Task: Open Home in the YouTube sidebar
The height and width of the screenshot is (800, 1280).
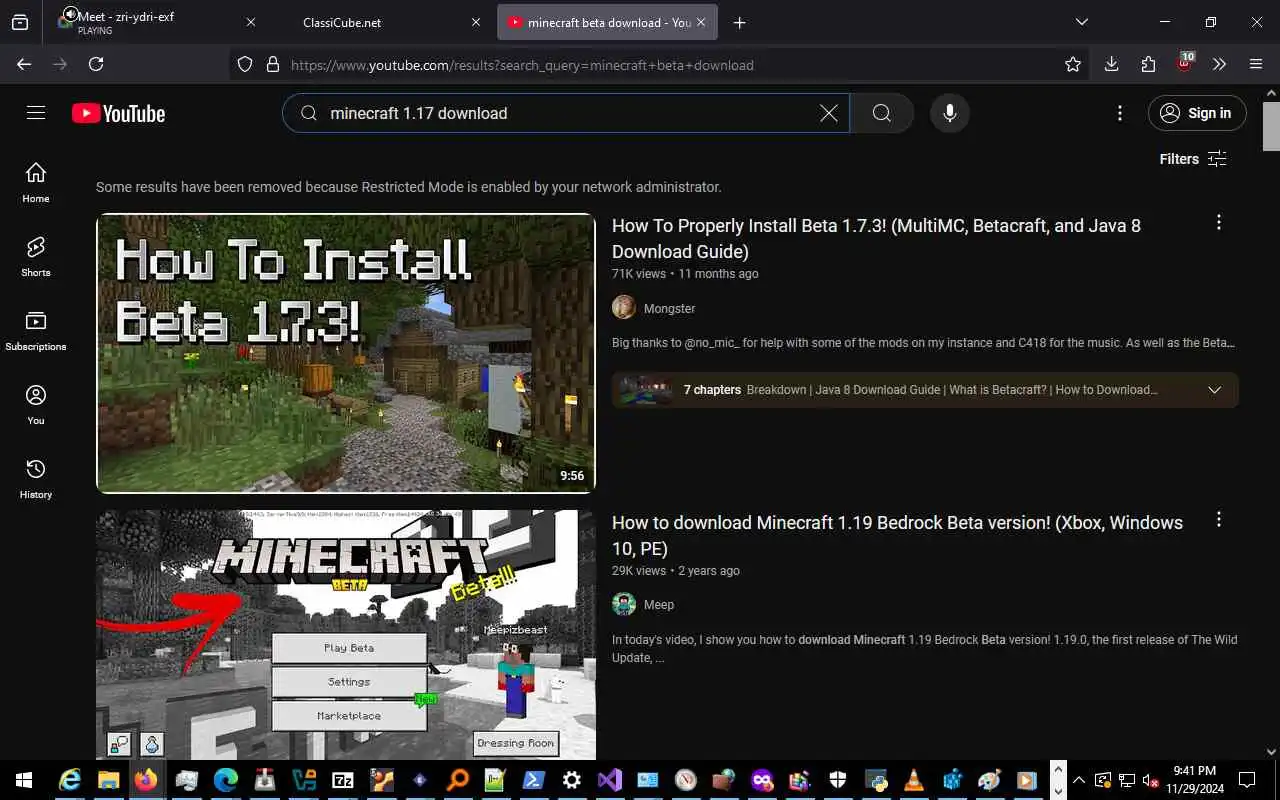Action: pos(36,182)
